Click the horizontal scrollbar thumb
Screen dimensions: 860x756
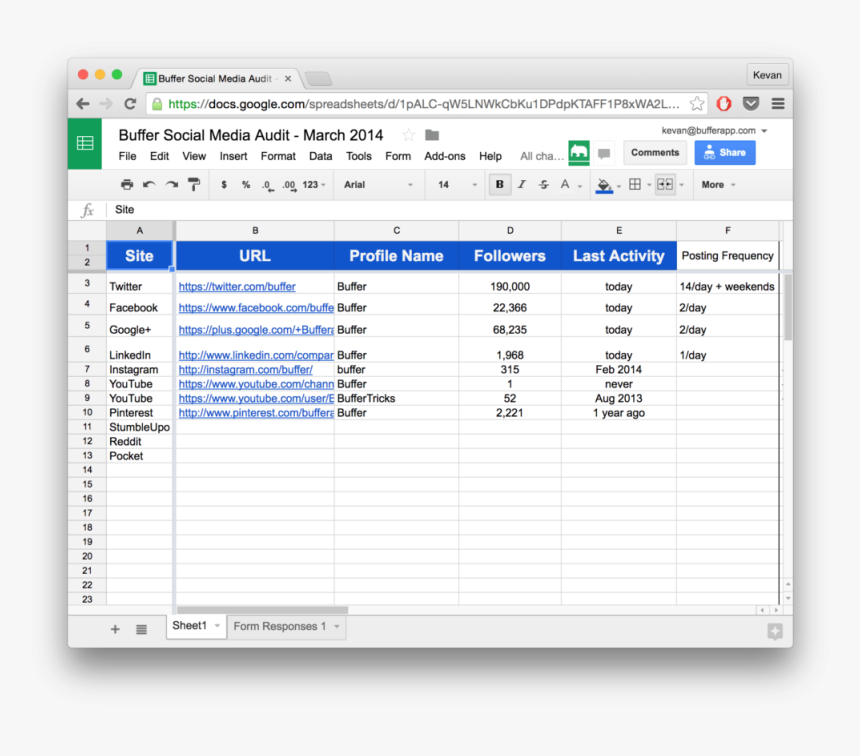click(262, 610)
